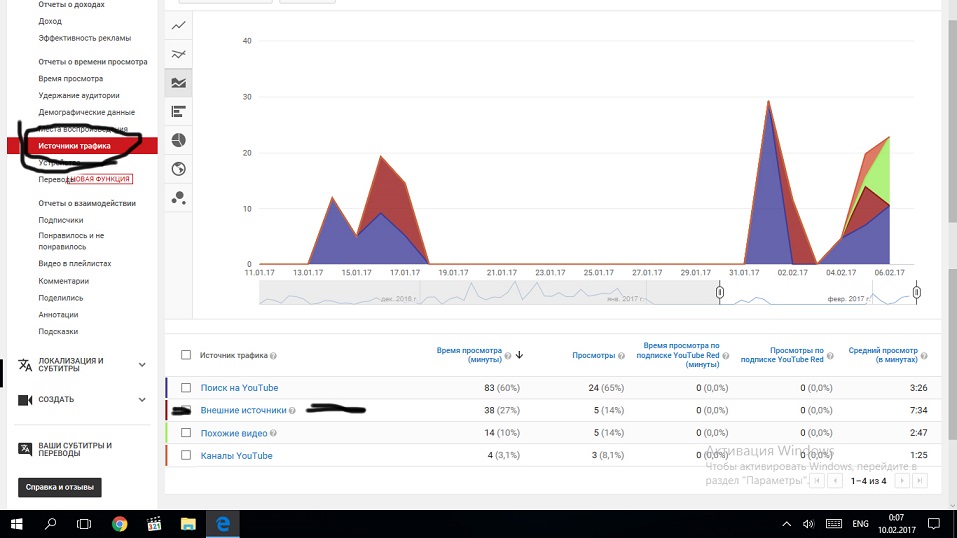Open Поделились report in sidebar
957x538 pixels.
[60, 298]
